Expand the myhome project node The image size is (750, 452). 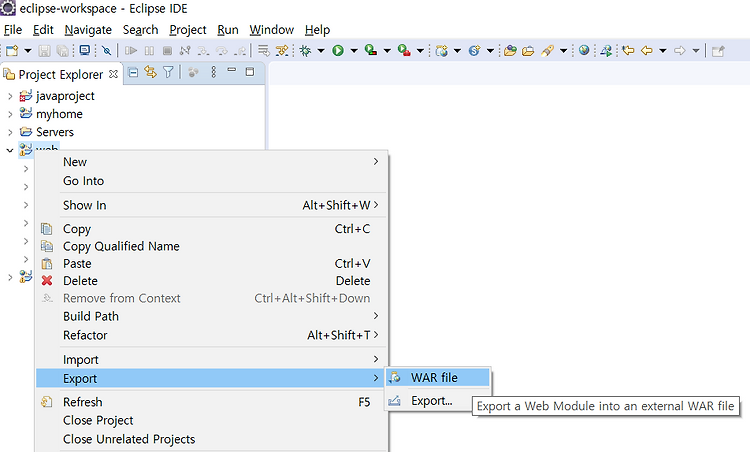click(x=10, y=114)
